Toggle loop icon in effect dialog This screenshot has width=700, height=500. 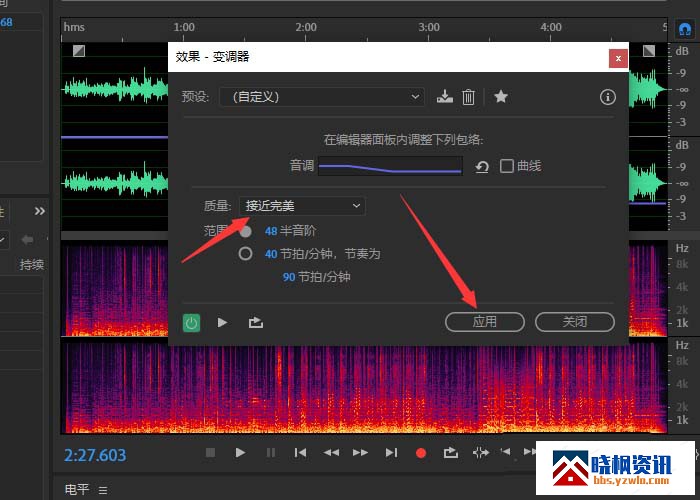click(256, 322)
